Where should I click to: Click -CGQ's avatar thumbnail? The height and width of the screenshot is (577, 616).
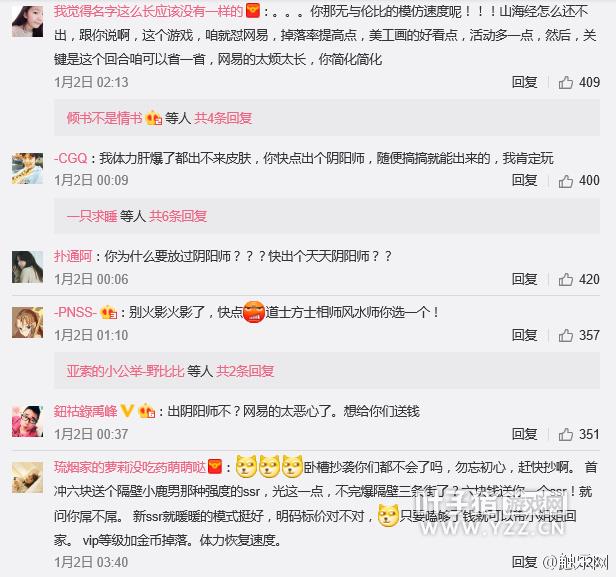pyautogui.click(x=28, y=169)
